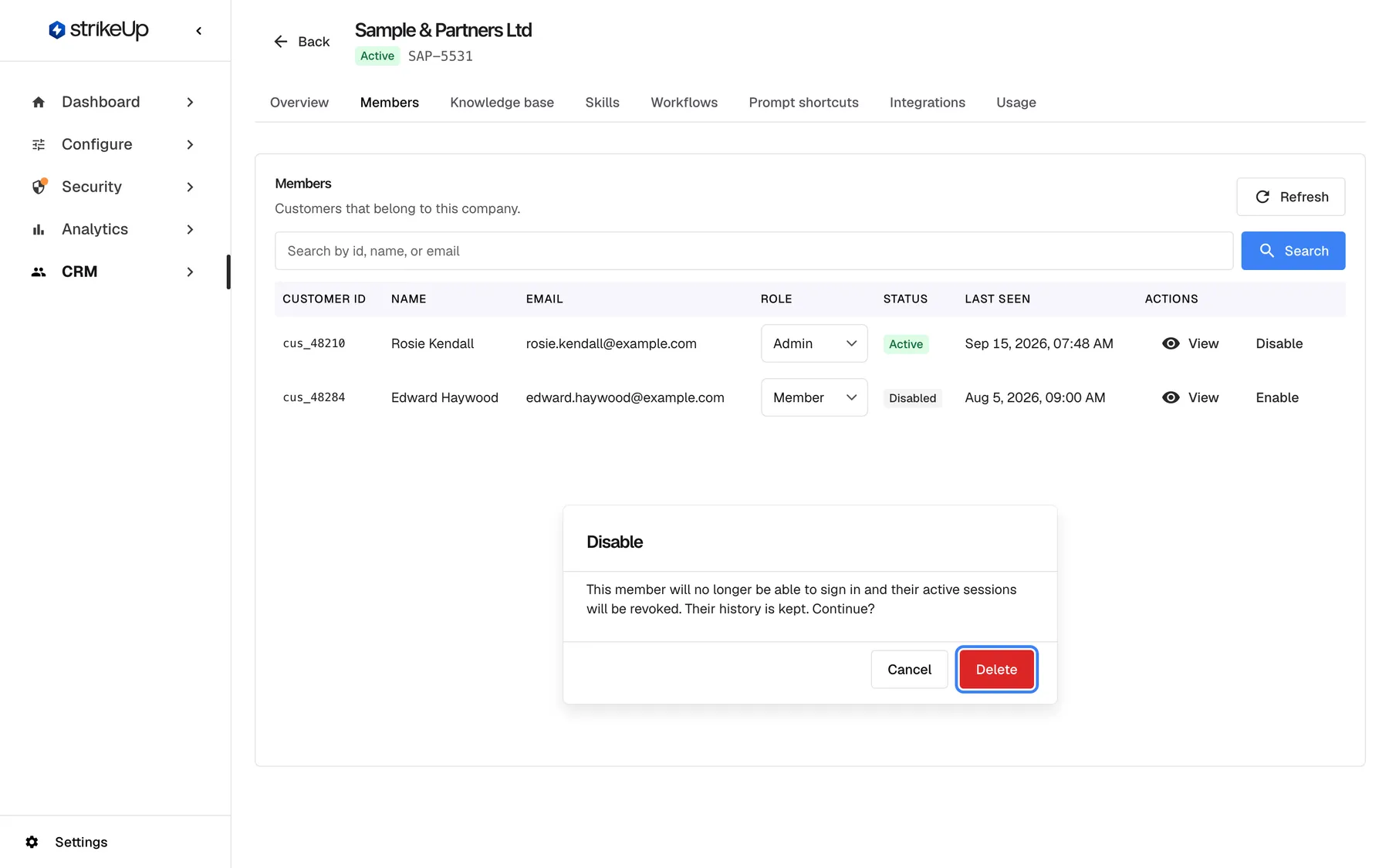The height and width of the screenshot is (868, 1389).
Task: Open Rosie Kendall's Admin role dropdown
Action: click(814, 343)
